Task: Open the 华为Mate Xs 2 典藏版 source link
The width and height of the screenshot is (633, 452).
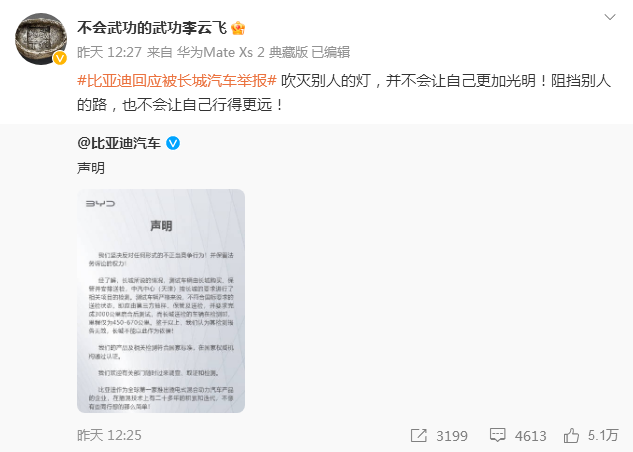Action: tap(242, 52)
